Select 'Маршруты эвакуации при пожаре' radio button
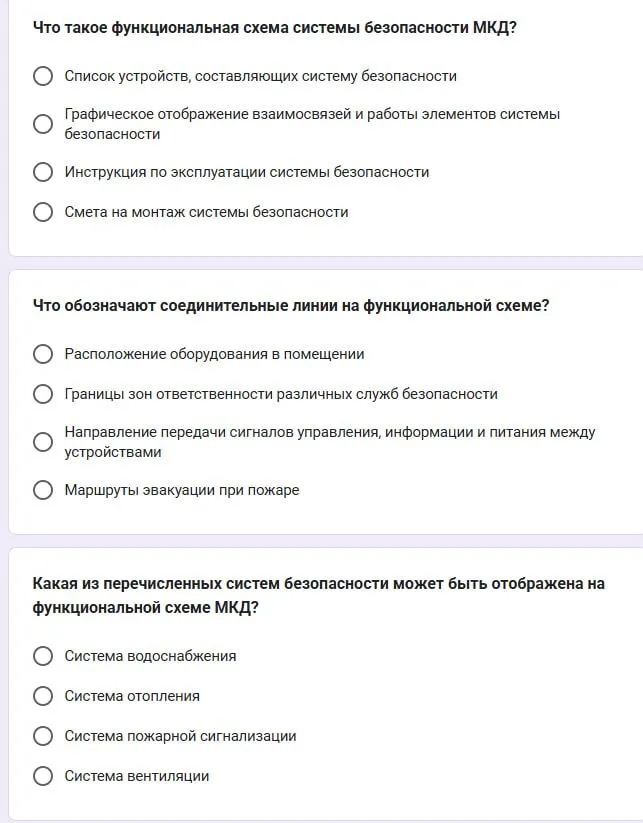The width and height of the screenshot is (643, 823). pos(43,490)
